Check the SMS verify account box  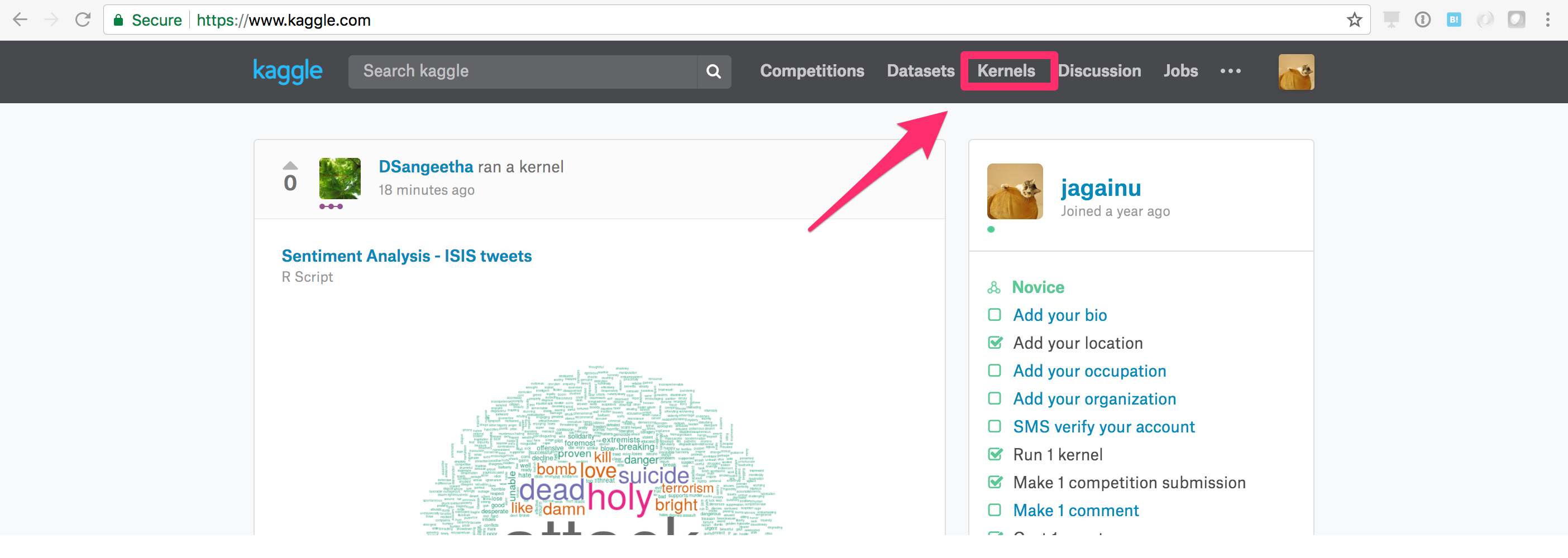click(994, 426)
